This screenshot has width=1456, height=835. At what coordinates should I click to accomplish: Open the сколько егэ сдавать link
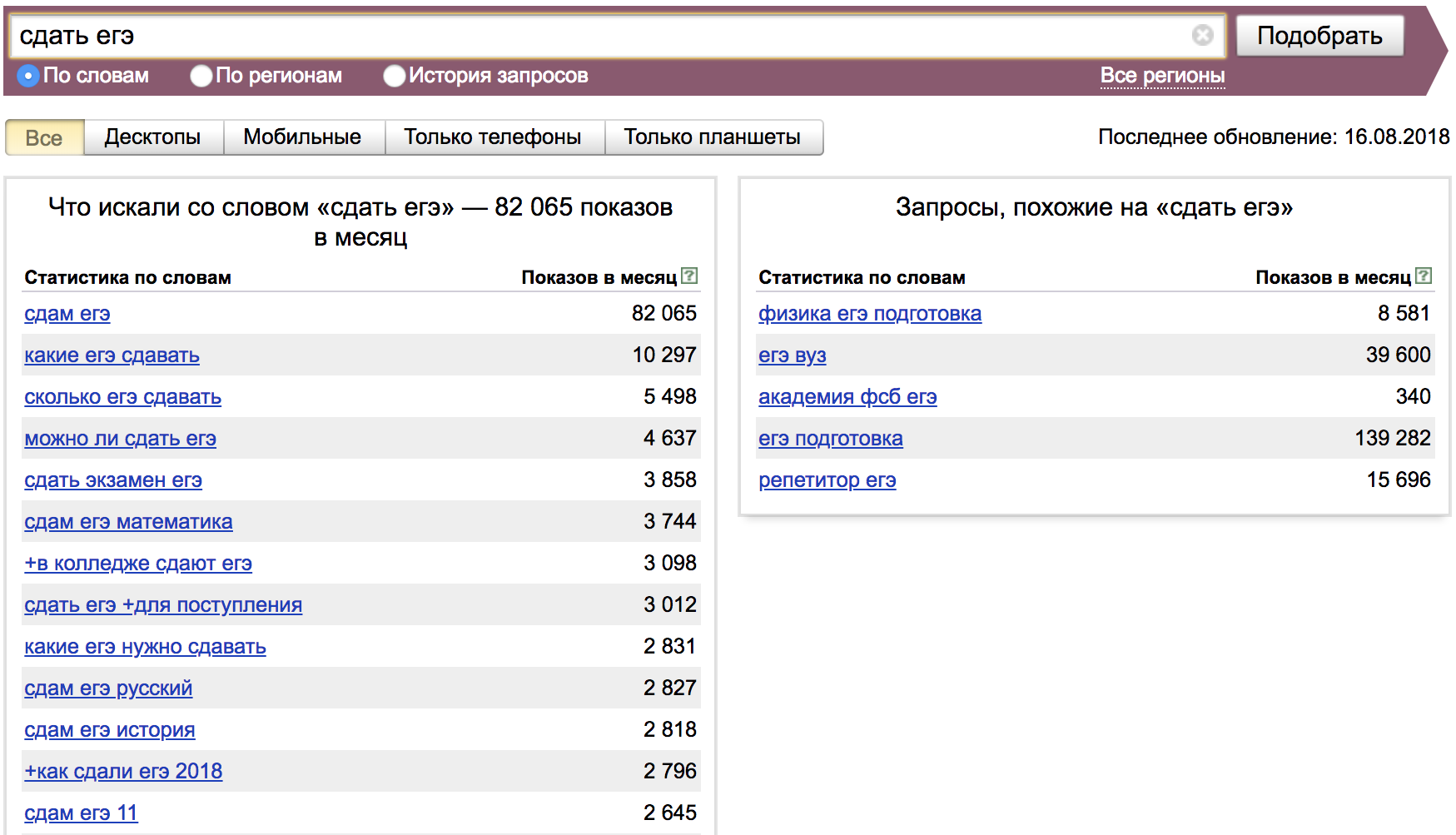(x=123, y=397)
